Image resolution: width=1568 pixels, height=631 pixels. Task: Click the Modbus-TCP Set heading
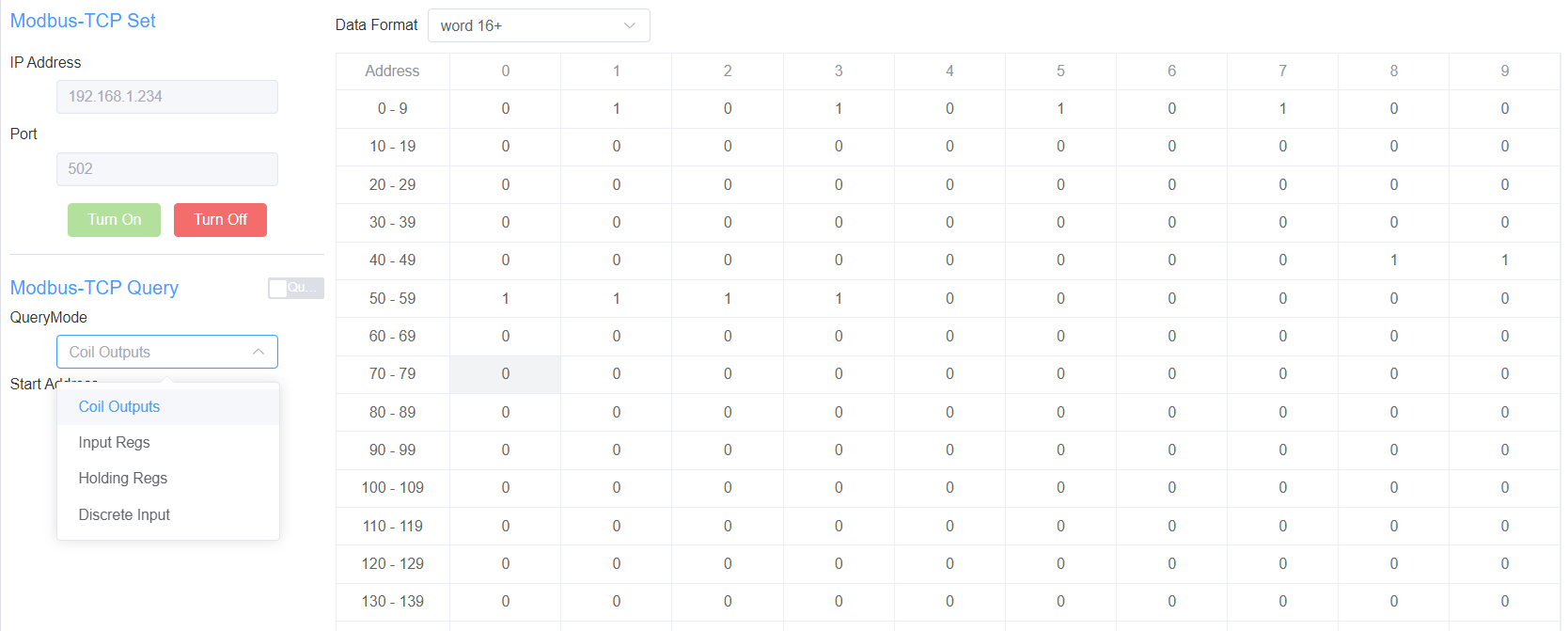point(83,21)
